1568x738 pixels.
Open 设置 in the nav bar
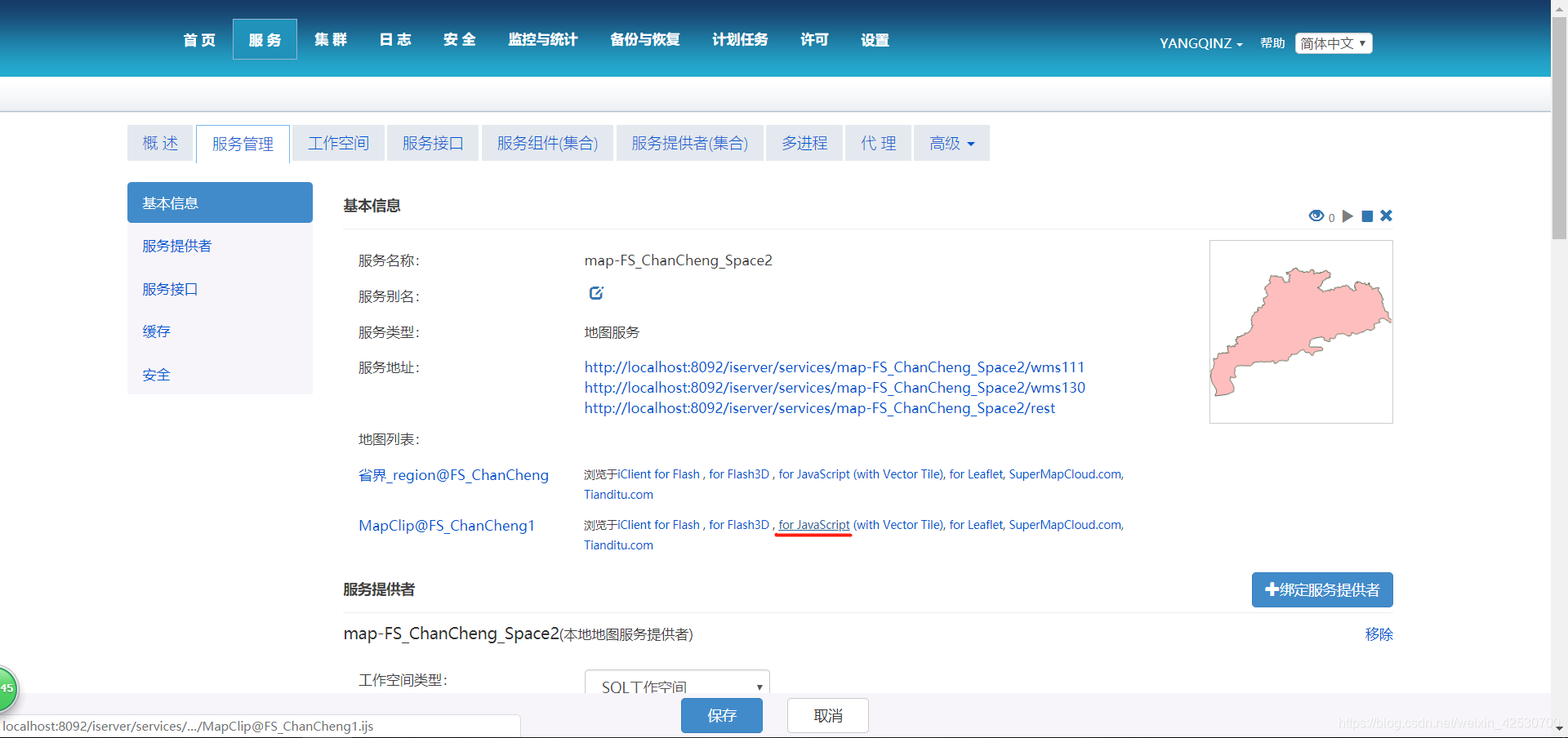coord(875,39)
